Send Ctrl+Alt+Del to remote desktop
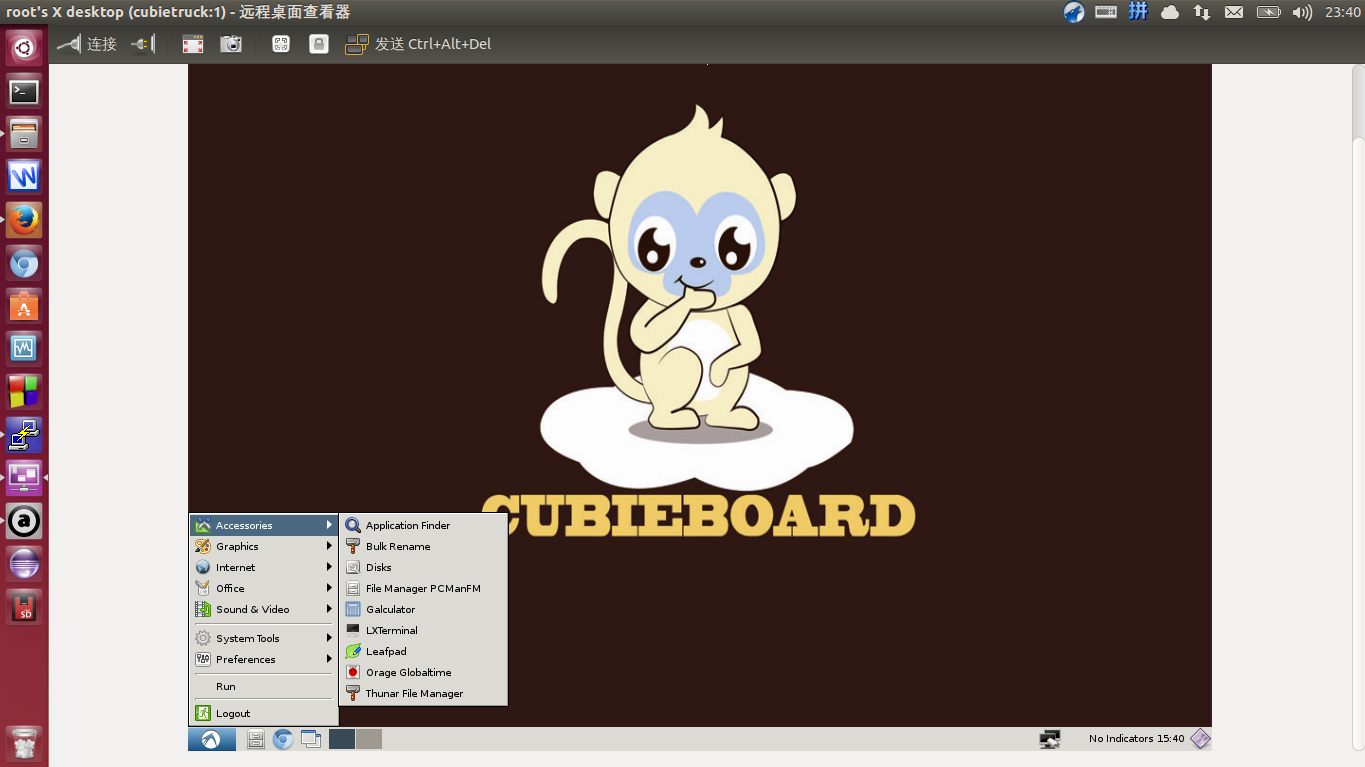This screenshot has width=1365, height=767. pyautogui.click(x=418, y=44)
